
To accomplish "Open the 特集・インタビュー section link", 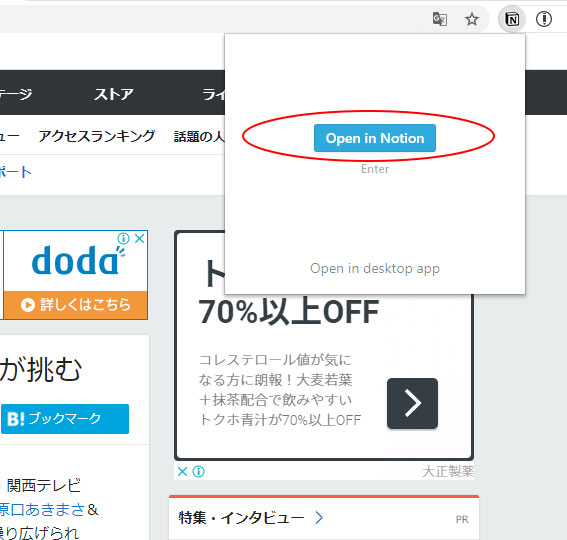I will tap(241, 518).
